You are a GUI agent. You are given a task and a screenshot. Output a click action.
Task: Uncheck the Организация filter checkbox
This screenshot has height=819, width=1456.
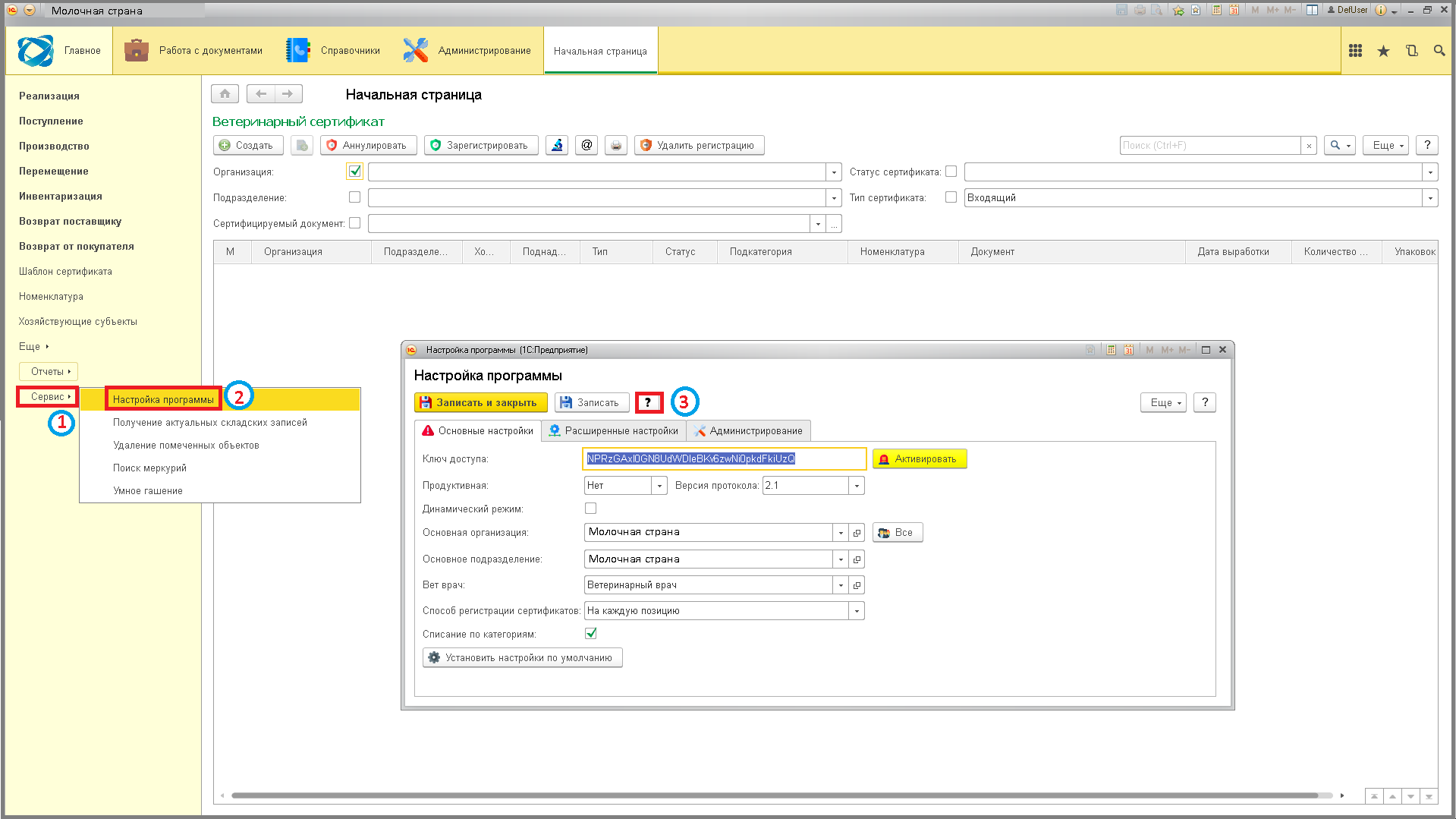coord(354,172)
